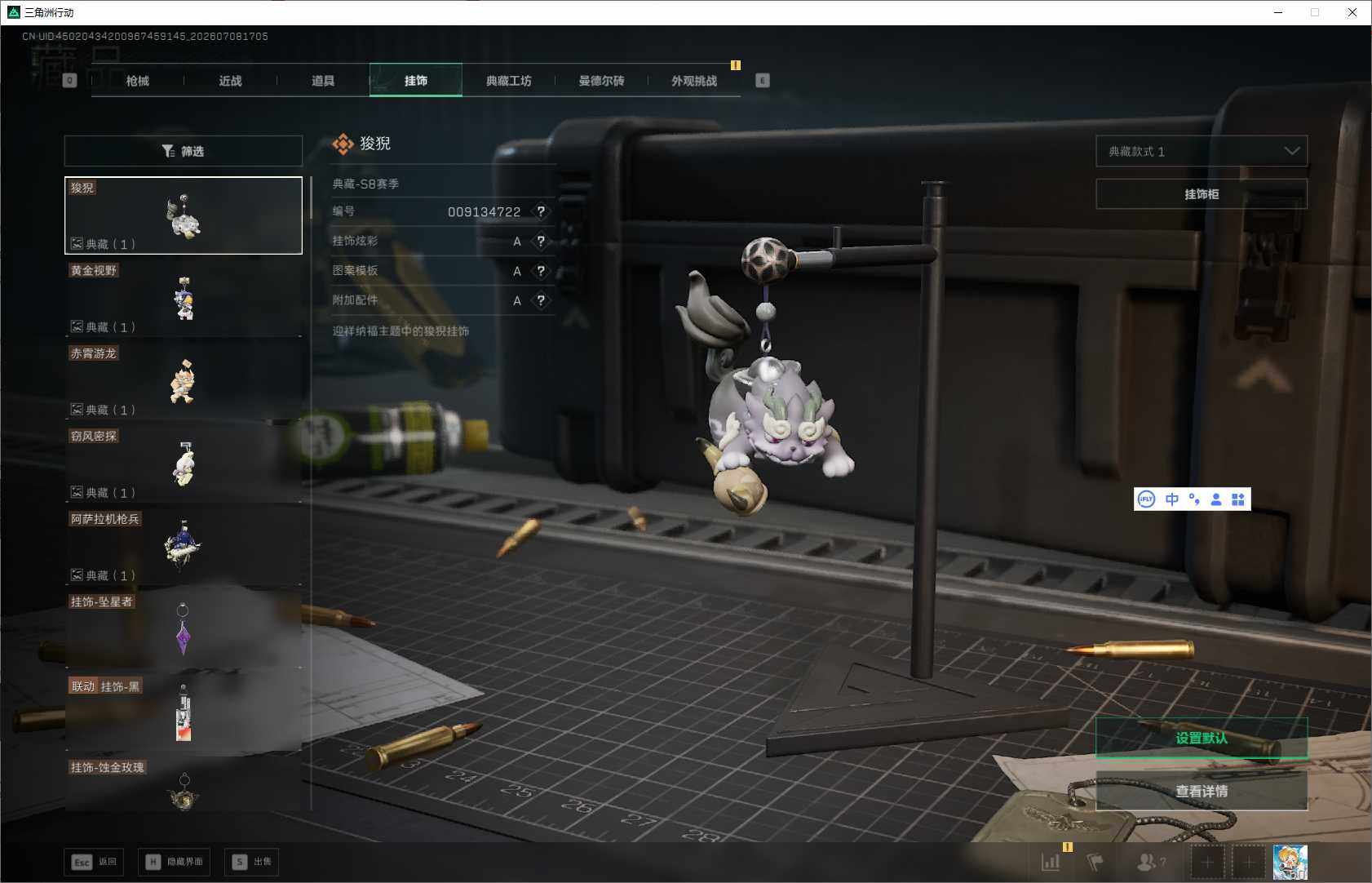Click the 典藏 image icon under 狻猊

coord(77,243)
